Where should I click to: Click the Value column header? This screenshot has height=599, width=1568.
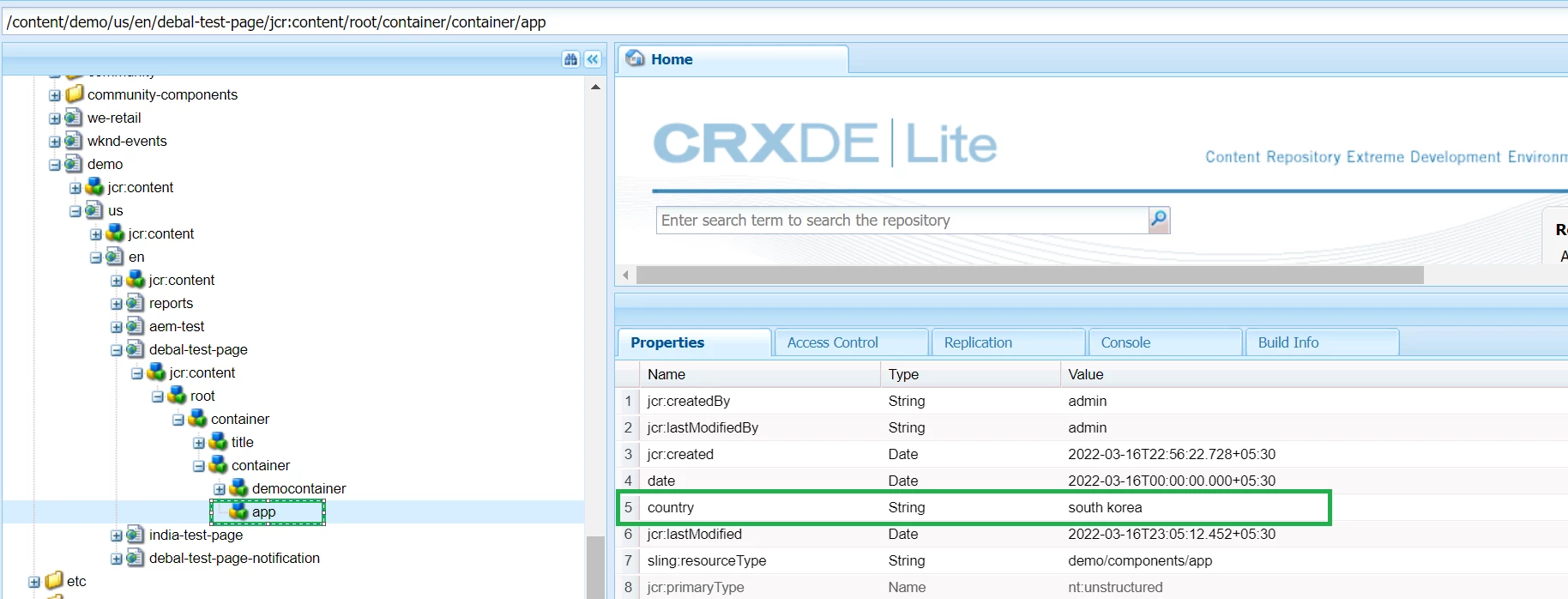1314,374
